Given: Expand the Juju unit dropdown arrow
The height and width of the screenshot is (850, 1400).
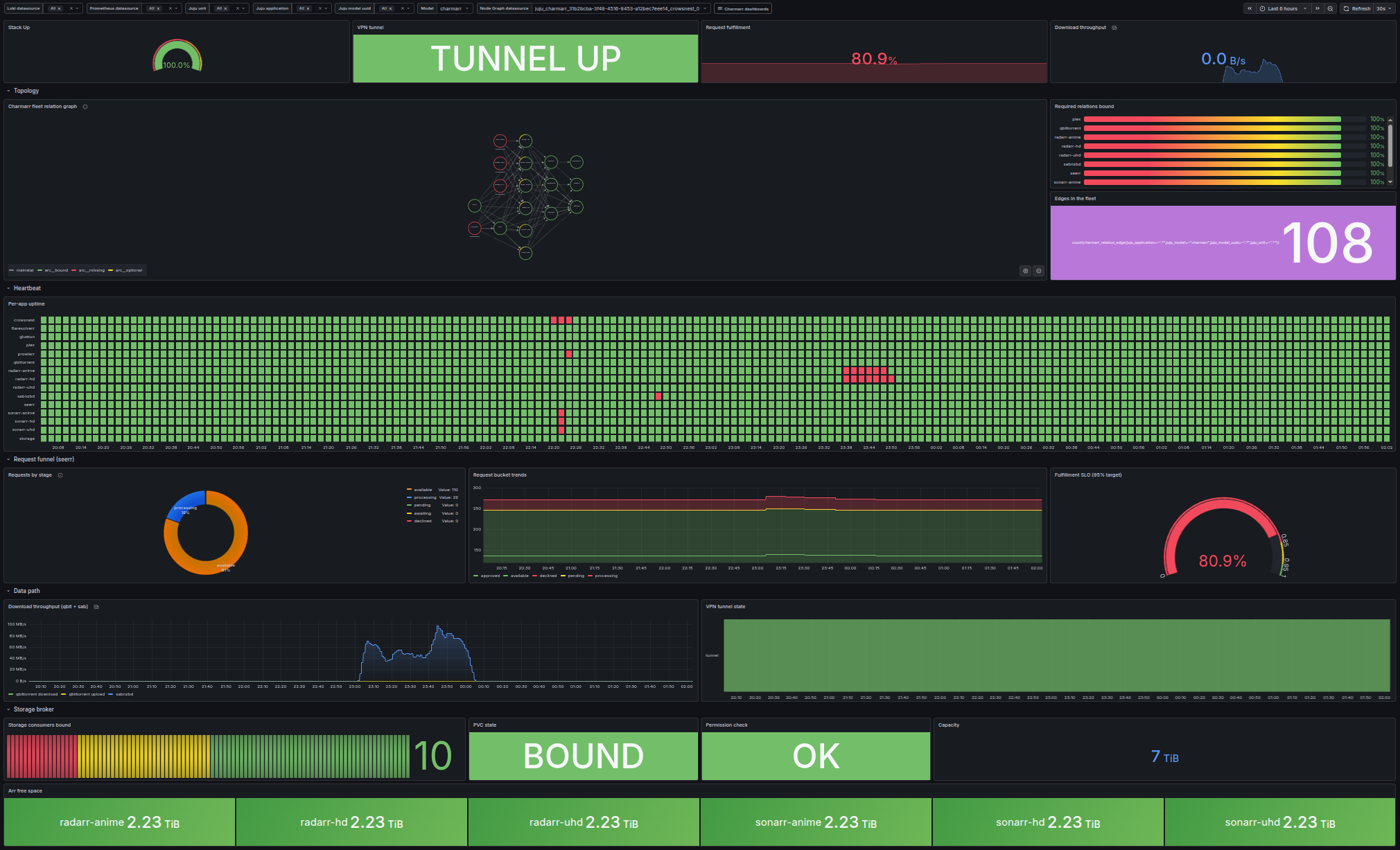Looking at the screenshot, I should 243,8.
